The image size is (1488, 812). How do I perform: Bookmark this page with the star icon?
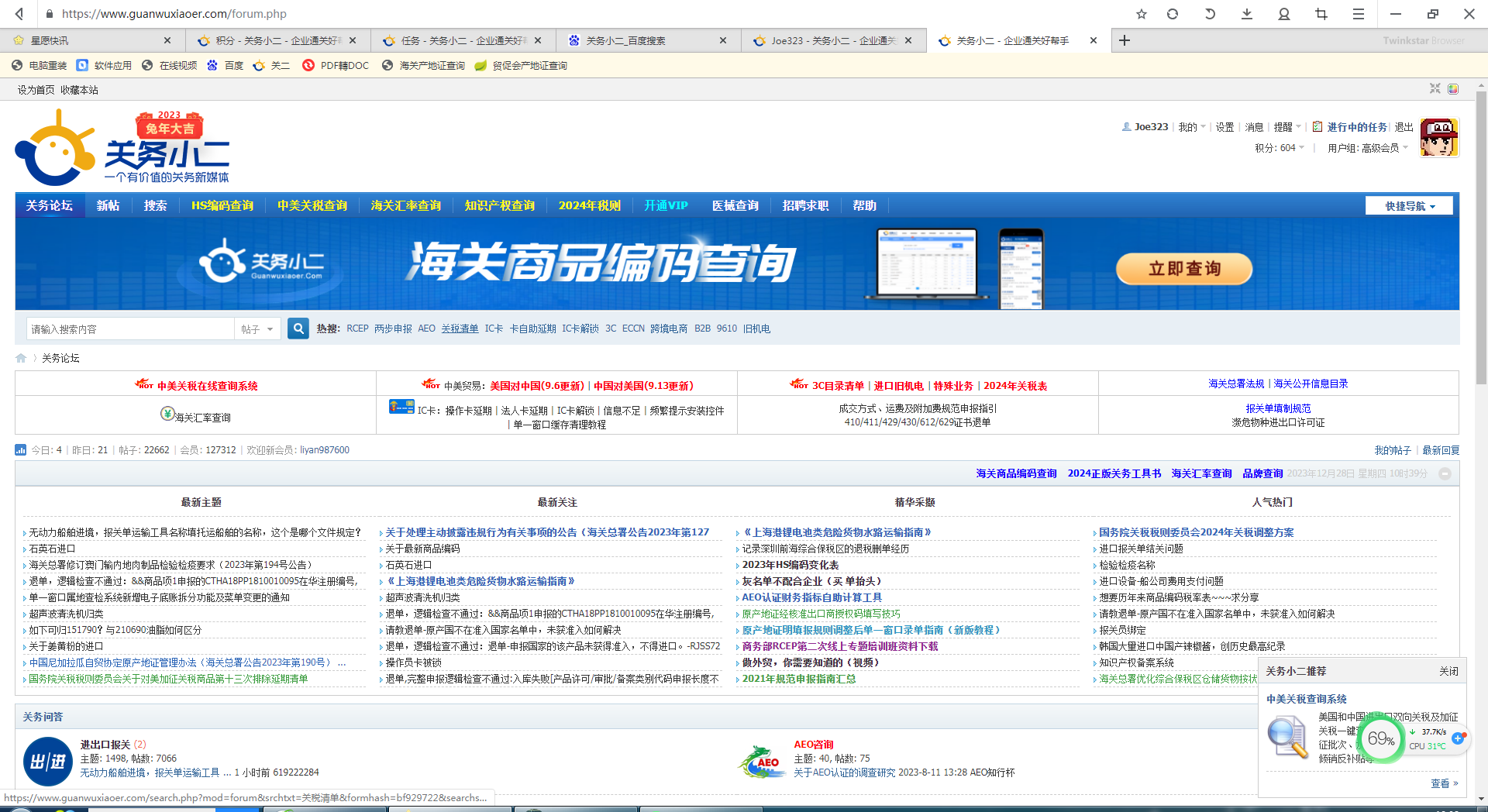1141,14
